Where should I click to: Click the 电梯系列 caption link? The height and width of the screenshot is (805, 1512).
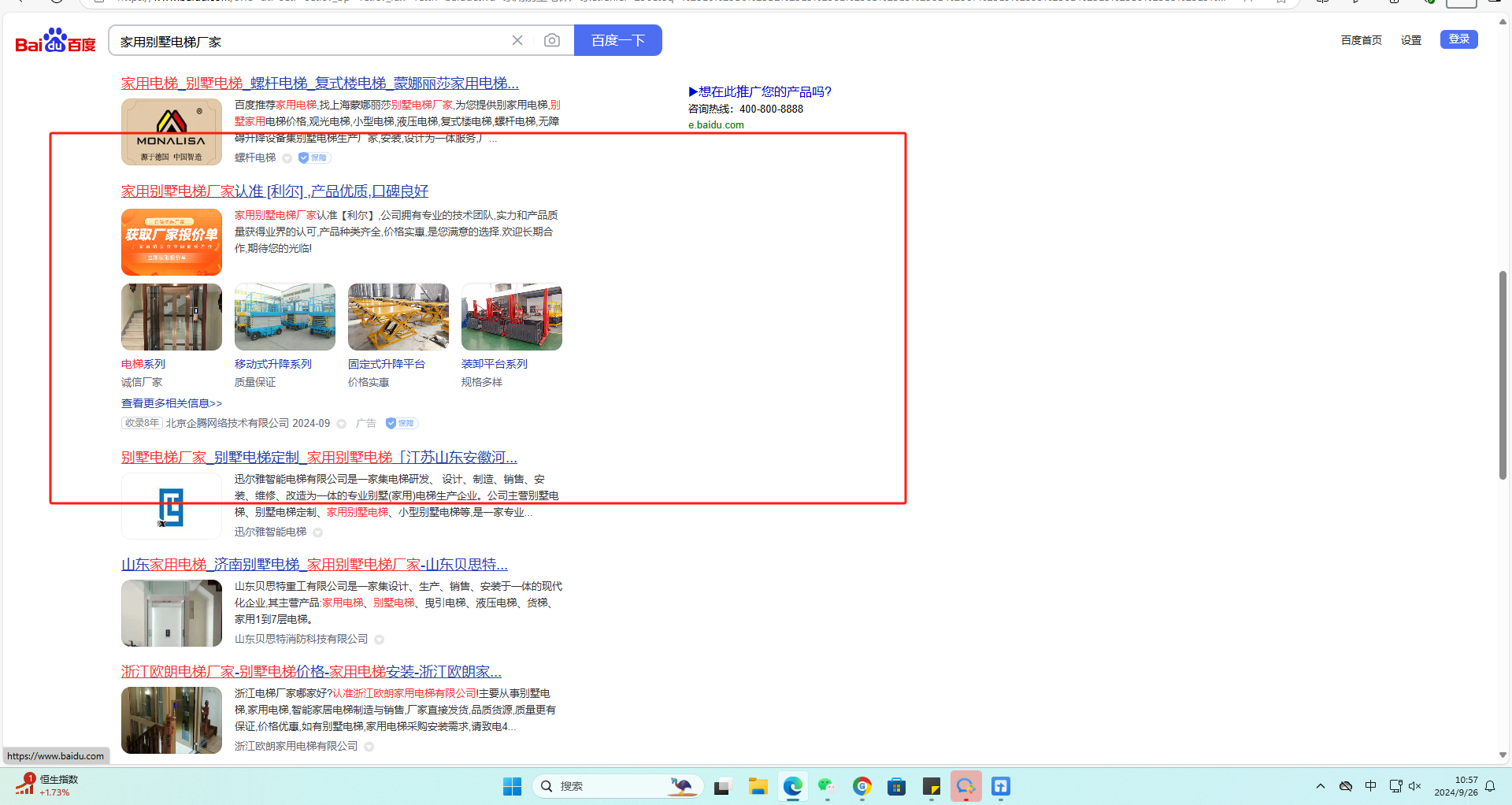(143, 364)
